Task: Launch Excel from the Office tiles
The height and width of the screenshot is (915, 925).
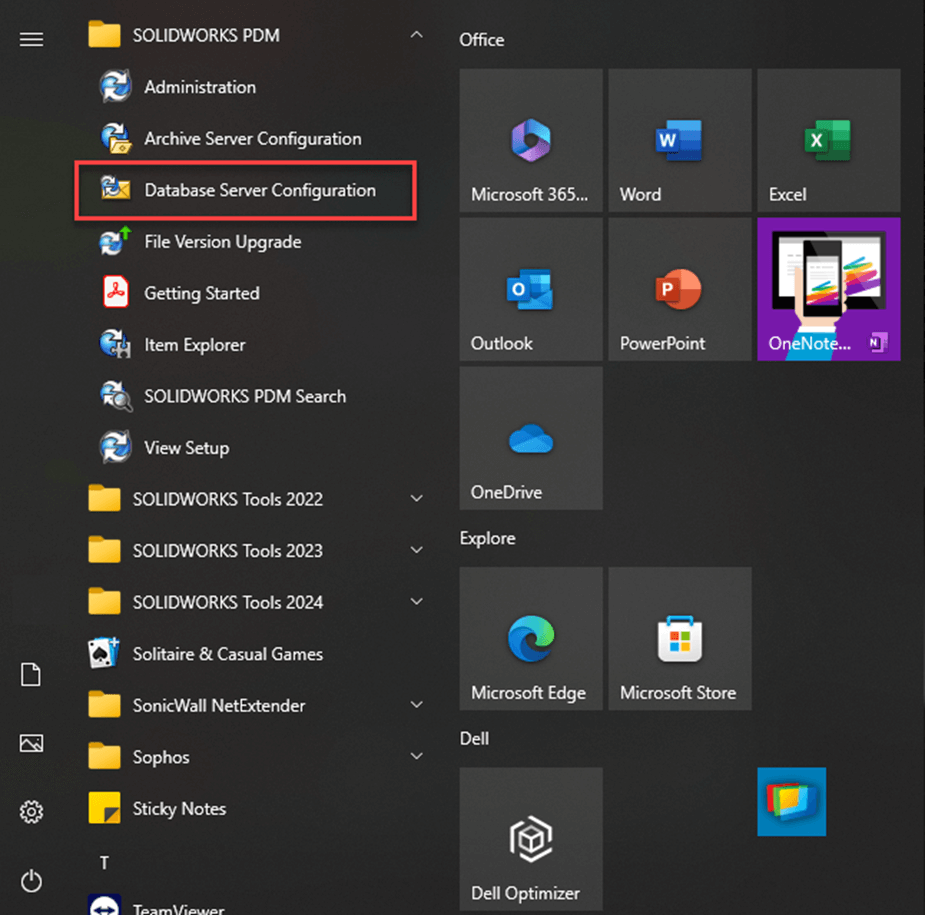Action: click(x=828, y=140)
